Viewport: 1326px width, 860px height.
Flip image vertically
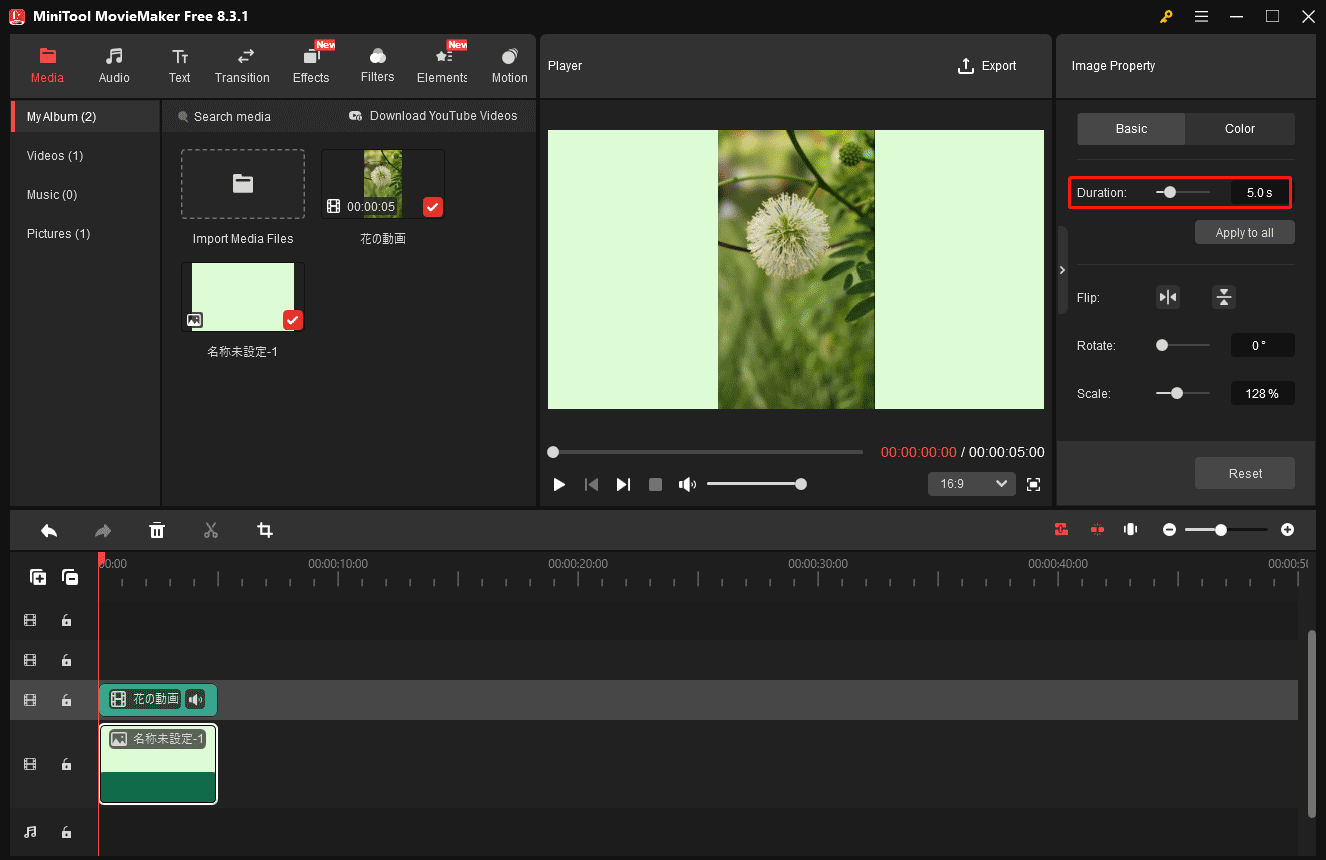tap(1224, 297)
